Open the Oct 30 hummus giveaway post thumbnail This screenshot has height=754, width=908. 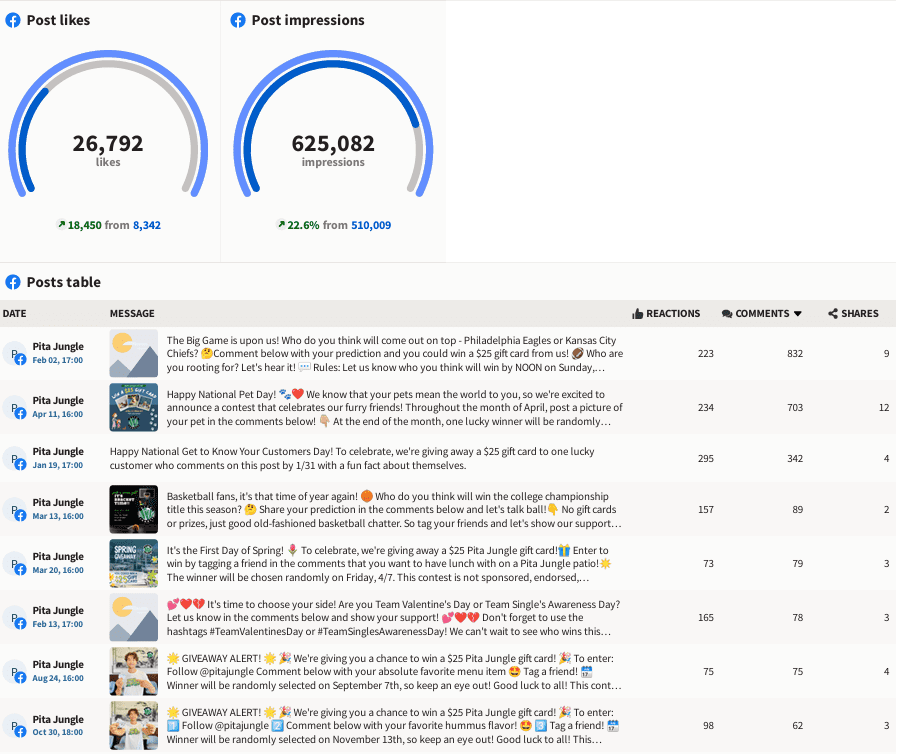coord(133,725)
